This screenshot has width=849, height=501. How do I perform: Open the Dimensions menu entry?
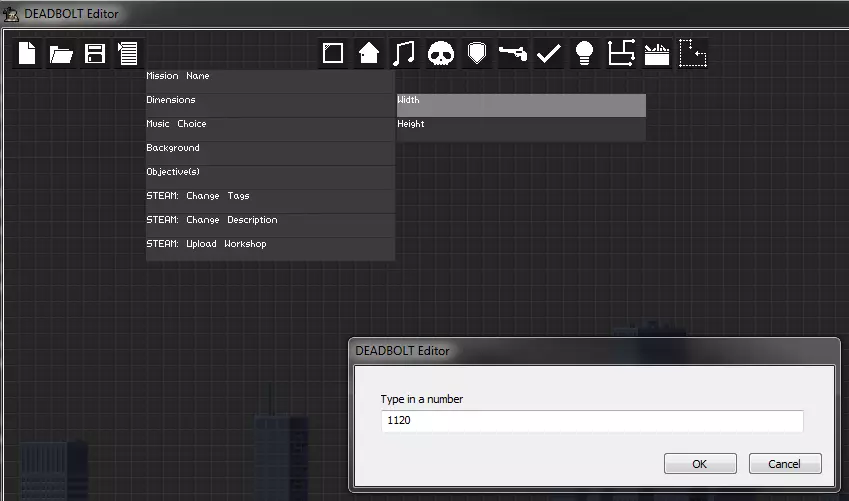(x=270, y=105)
